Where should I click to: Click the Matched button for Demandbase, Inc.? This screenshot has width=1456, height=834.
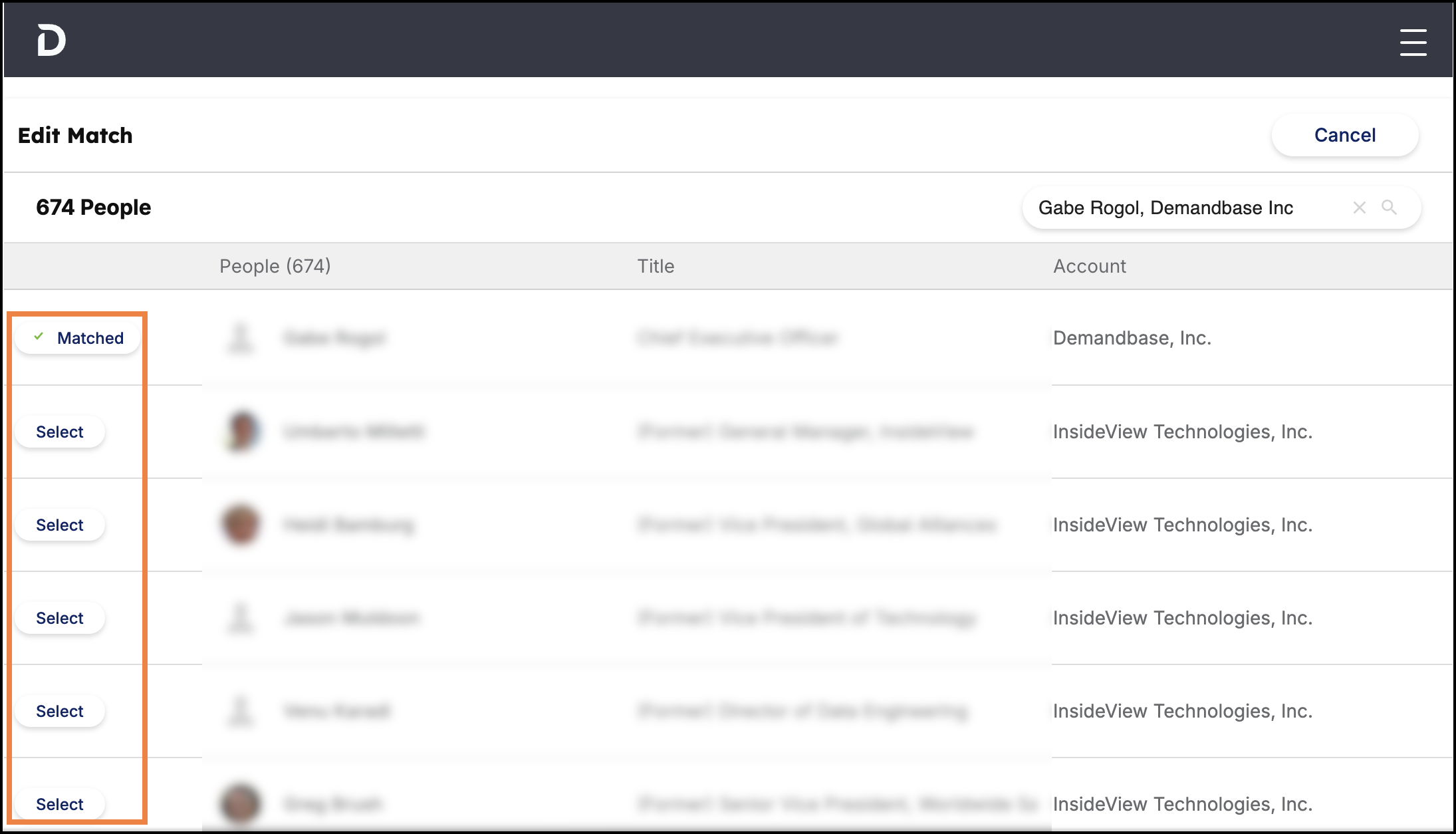pyautogui.click(x=78, y=338)
